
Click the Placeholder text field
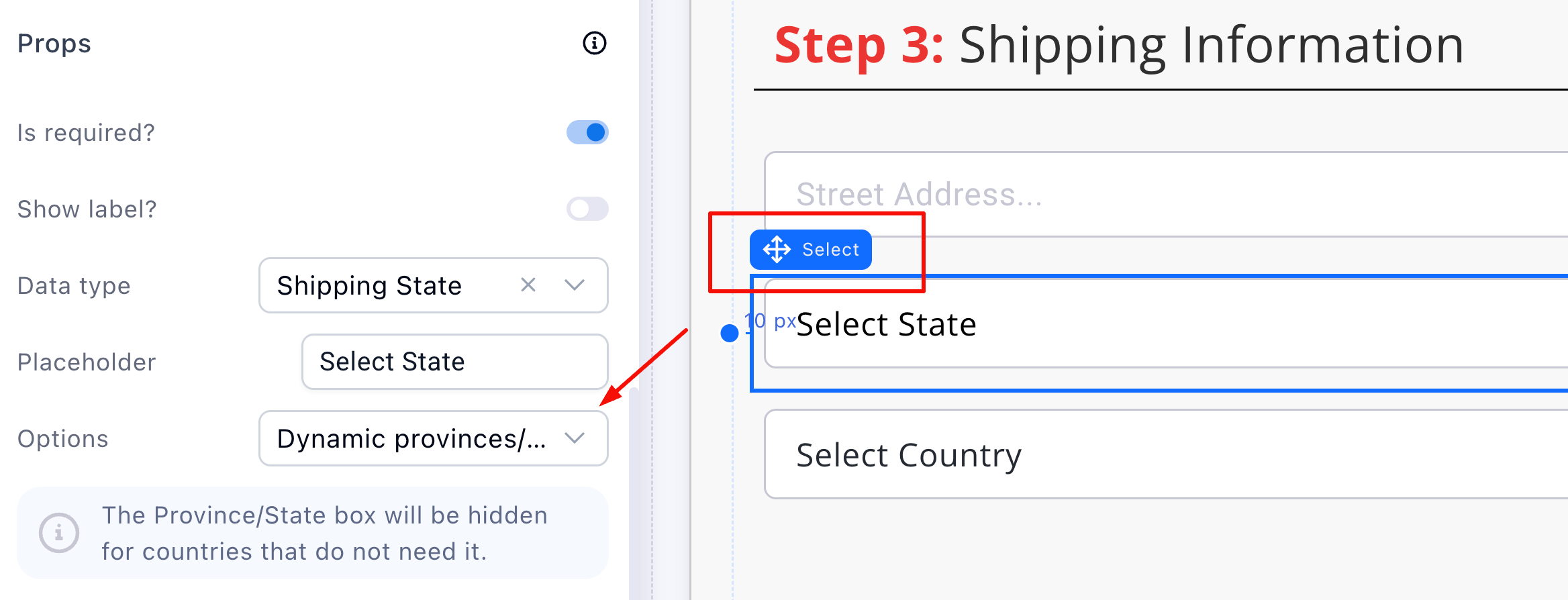pyautogui.click(x=454, y=362)
